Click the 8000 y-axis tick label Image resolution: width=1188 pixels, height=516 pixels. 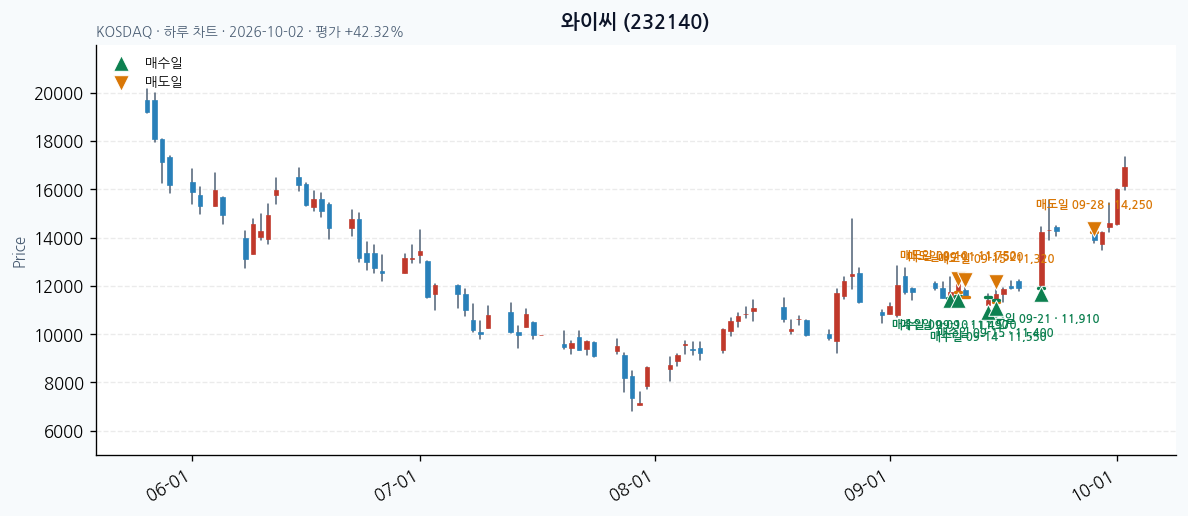[x=62, y=383]
